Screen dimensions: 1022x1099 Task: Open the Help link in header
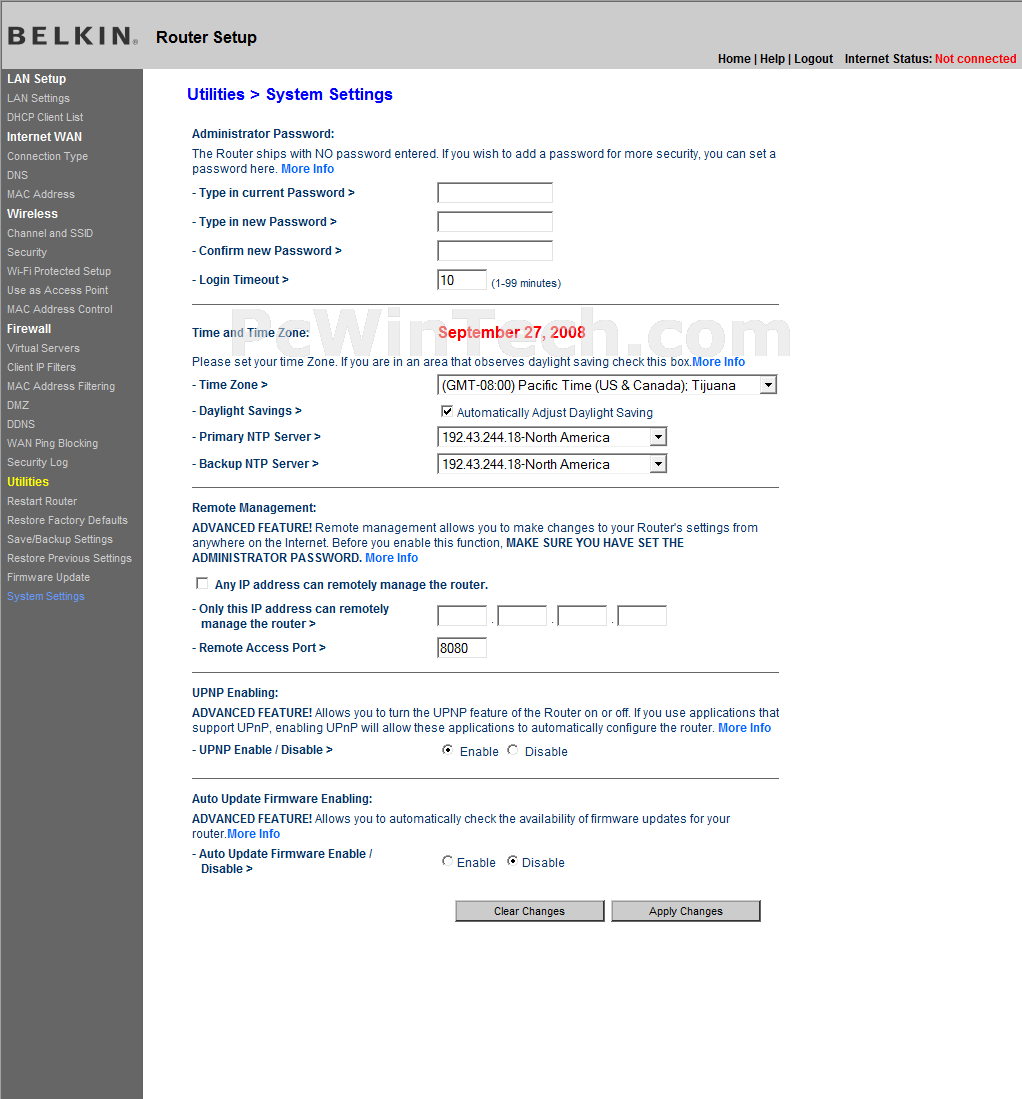tap(772, 59)
